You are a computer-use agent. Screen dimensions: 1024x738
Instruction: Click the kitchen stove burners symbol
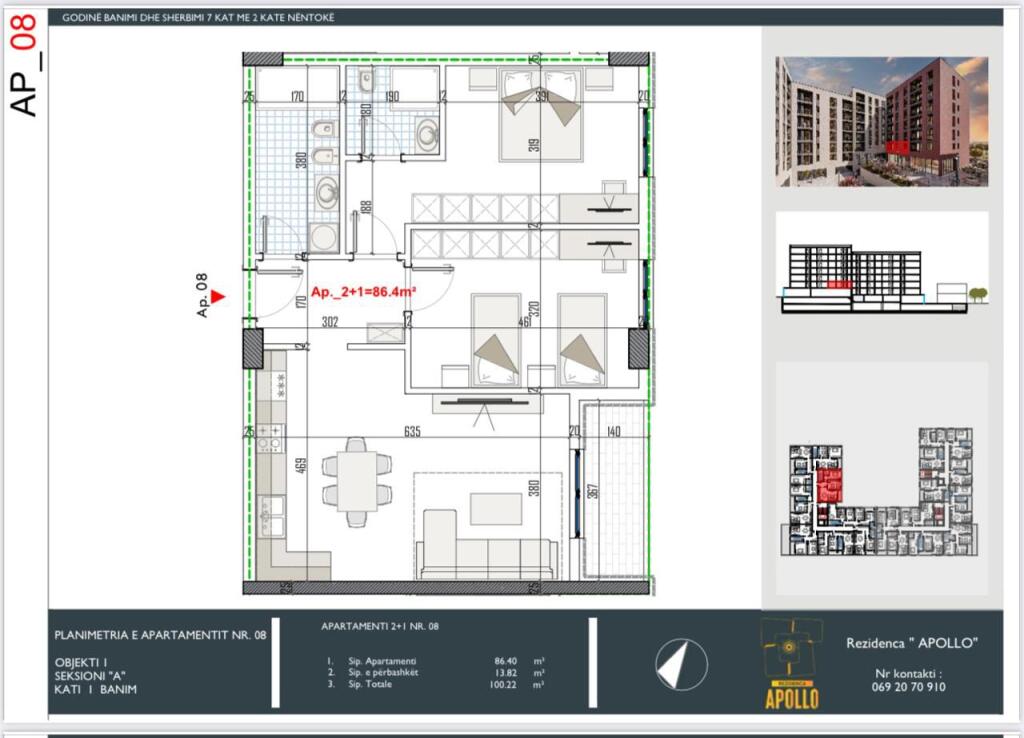[270, 438]
